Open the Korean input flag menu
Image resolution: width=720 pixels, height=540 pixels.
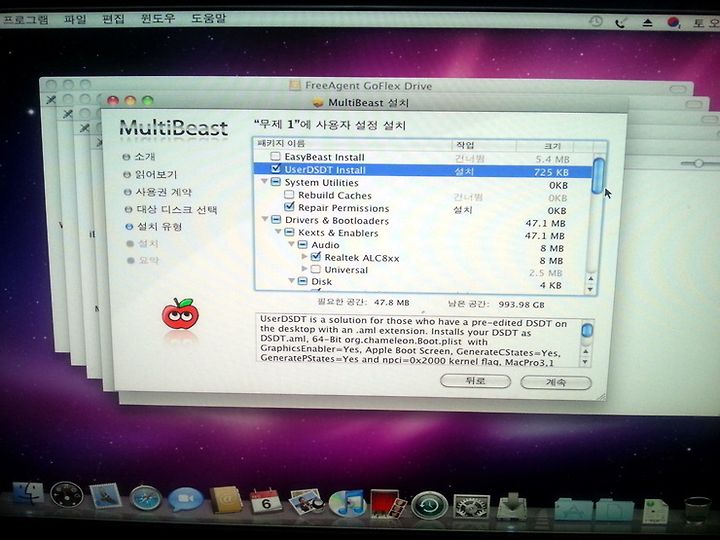click(673, 22)
